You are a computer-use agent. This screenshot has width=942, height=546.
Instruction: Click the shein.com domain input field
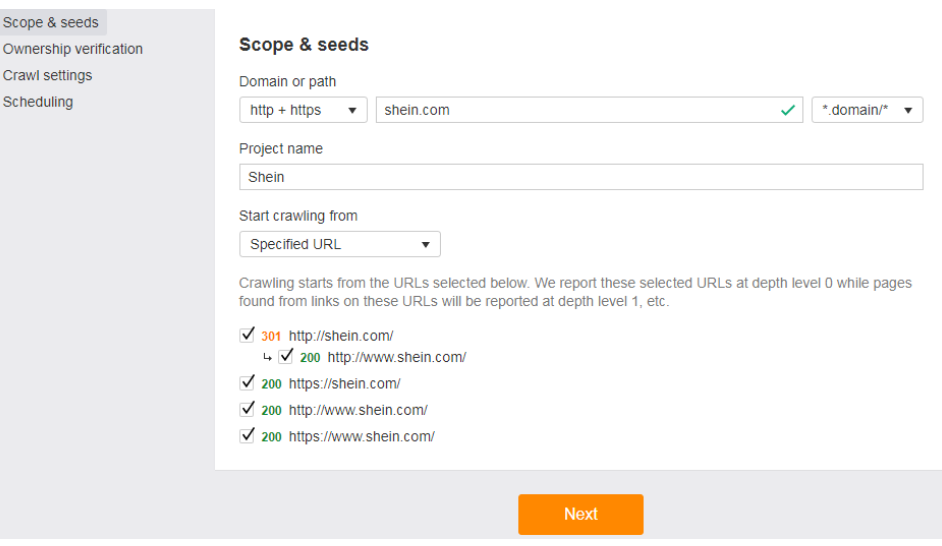[x=589, y=110]
